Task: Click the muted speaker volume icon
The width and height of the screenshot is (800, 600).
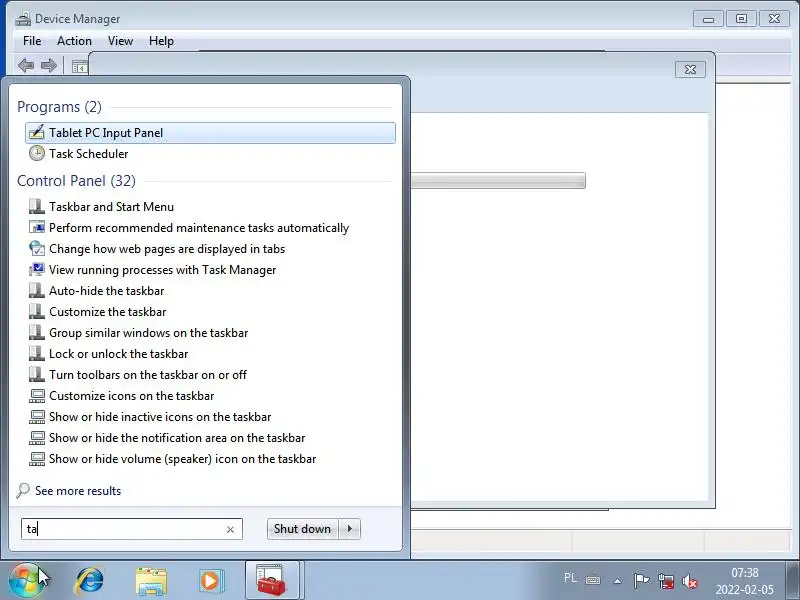Action: coord(689,581)
